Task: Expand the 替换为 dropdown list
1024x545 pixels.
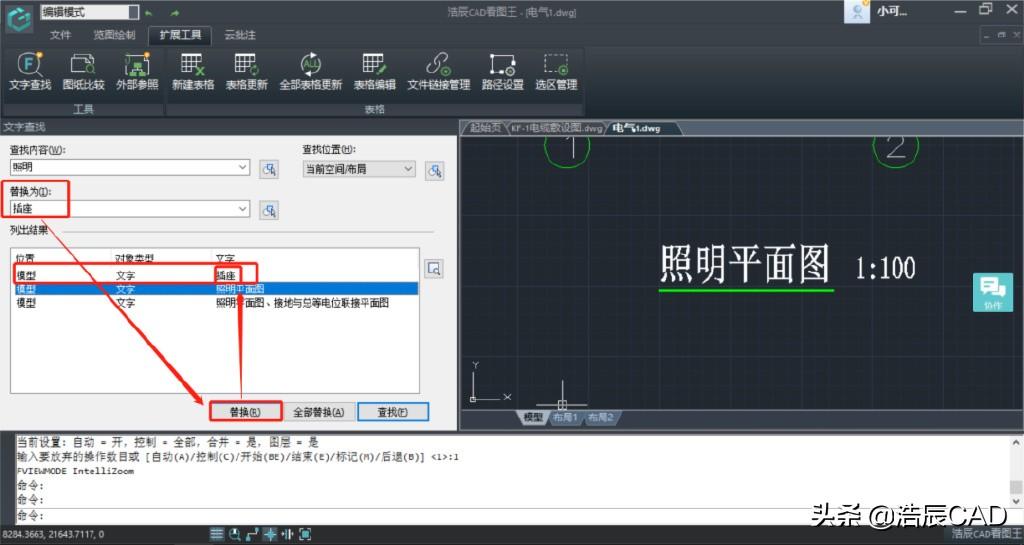Action: (242, 209)
